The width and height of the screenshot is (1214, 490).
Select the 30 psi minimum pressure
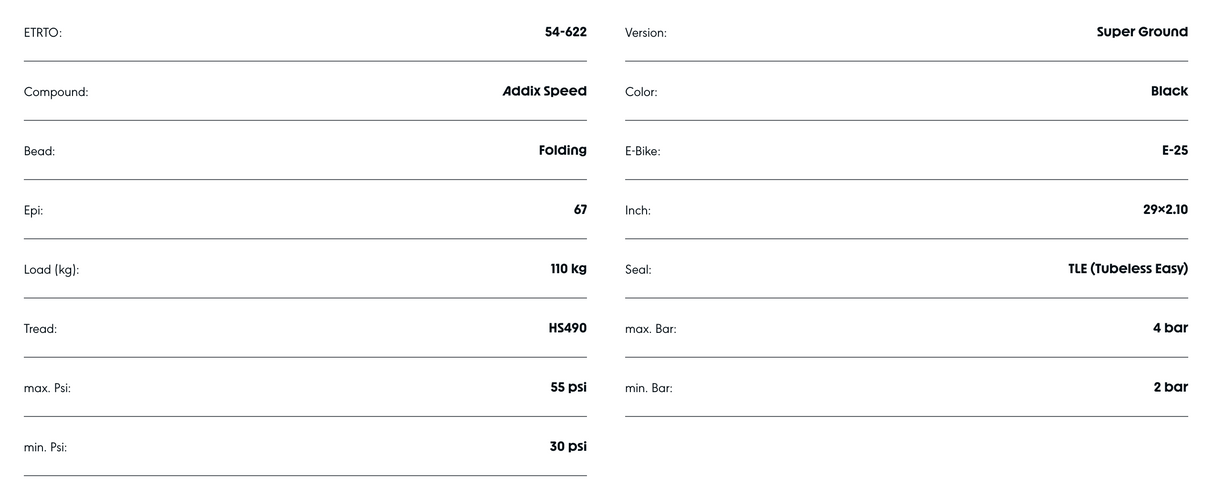click(x=568, y=446)
